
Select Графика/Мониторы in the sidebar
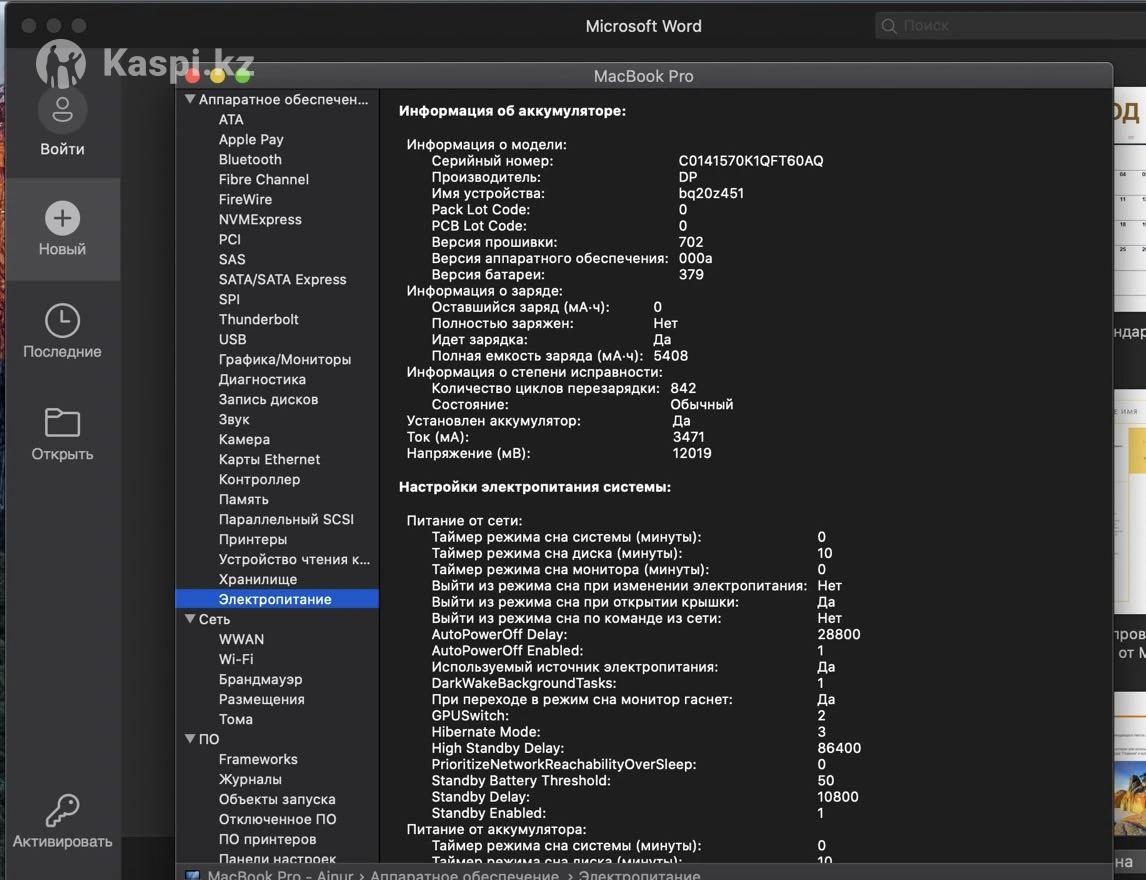284,359
